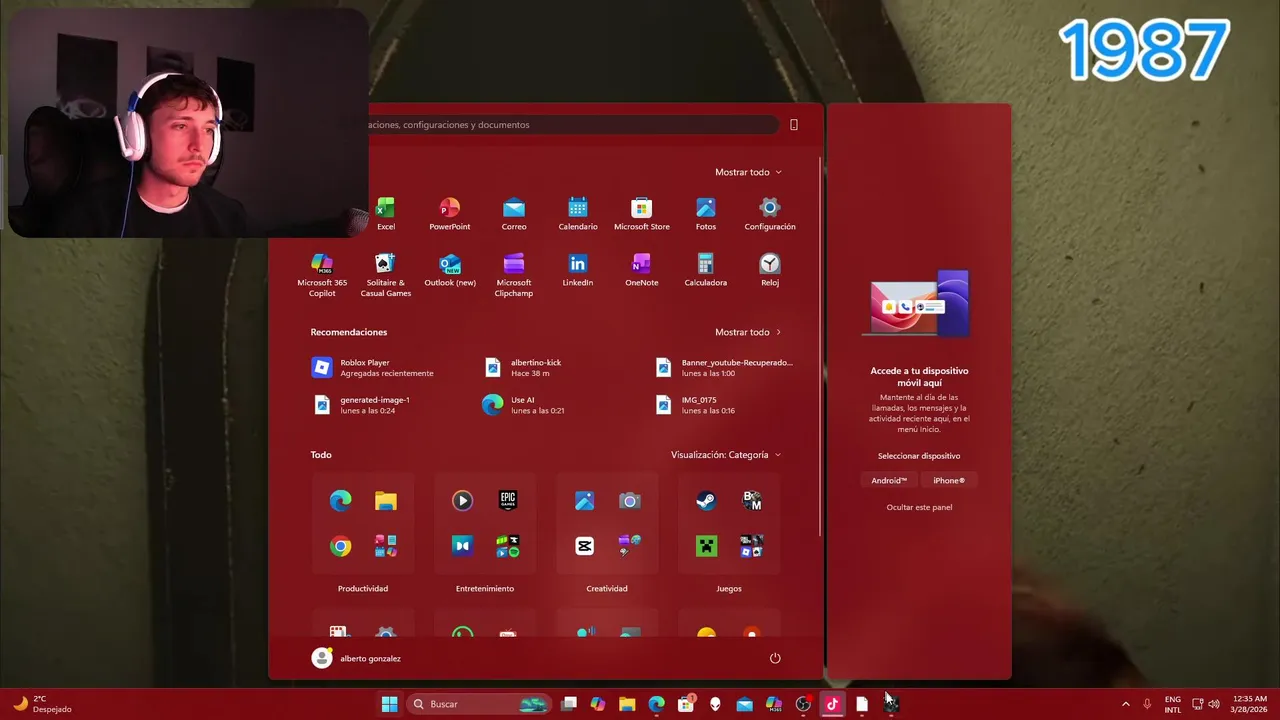Open Steam in Juegos group
1280x720 pixels.
tap(707, 501)
